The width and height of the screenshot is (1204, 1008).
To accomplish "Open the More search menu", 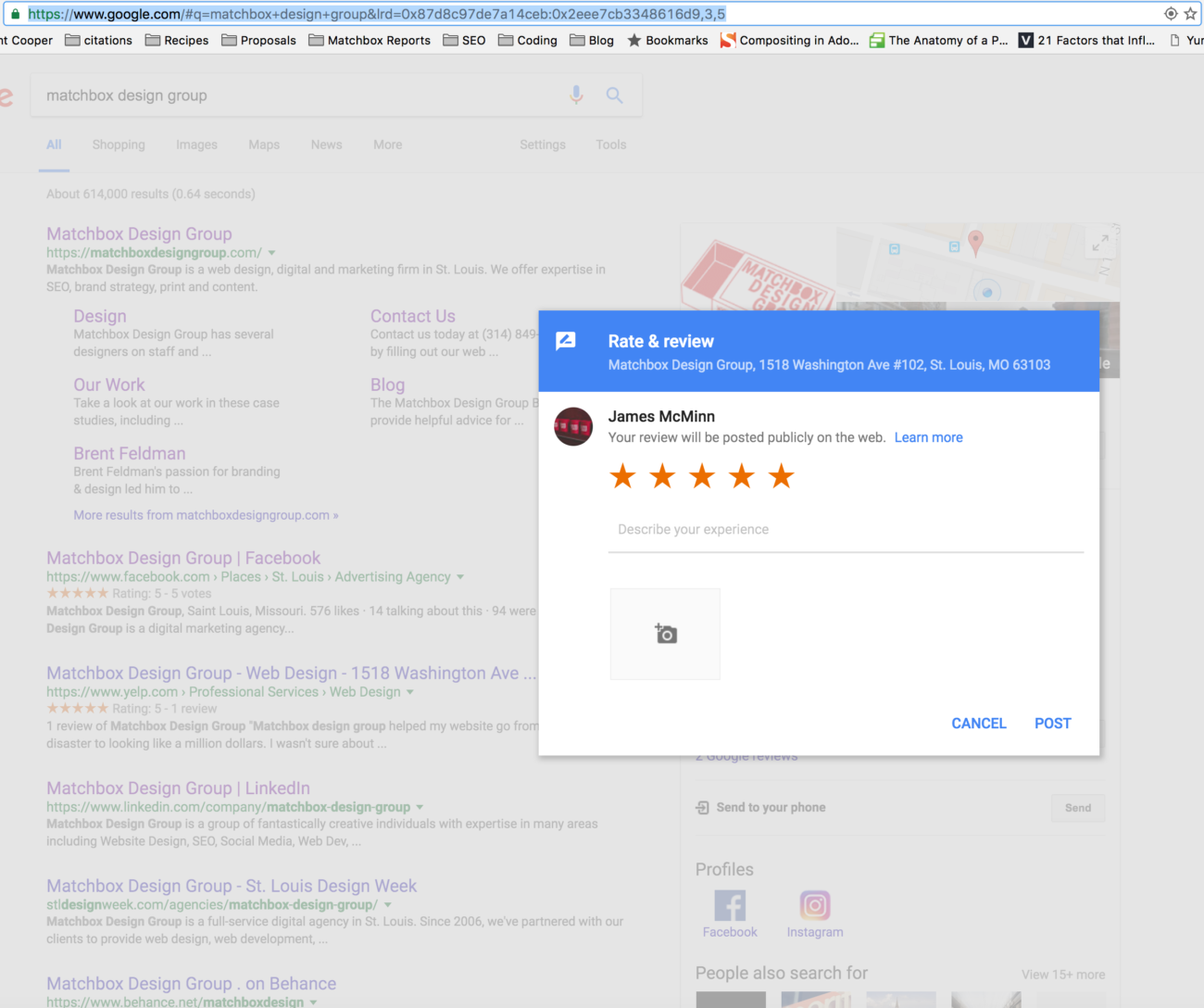I will click(x=388, y=145).
